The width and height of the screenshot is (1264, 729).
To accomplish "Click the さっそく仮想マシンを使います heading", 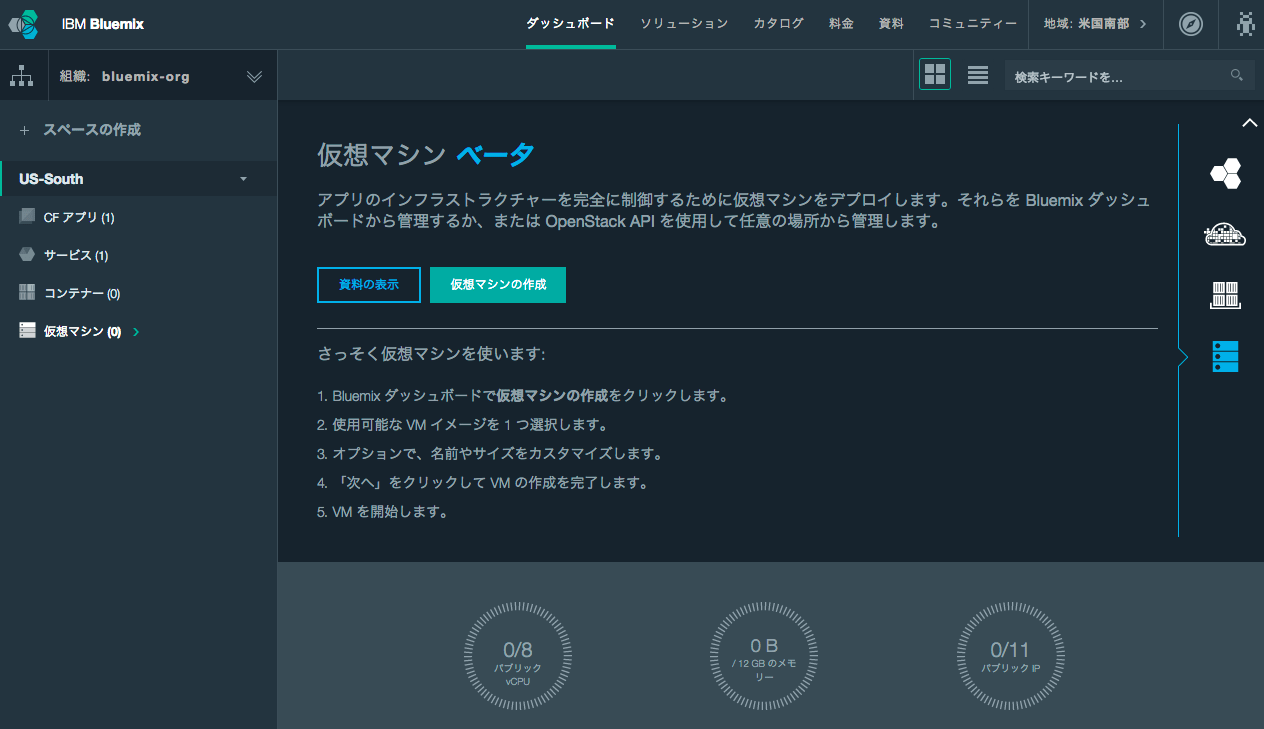I will [x=431, y=354].
